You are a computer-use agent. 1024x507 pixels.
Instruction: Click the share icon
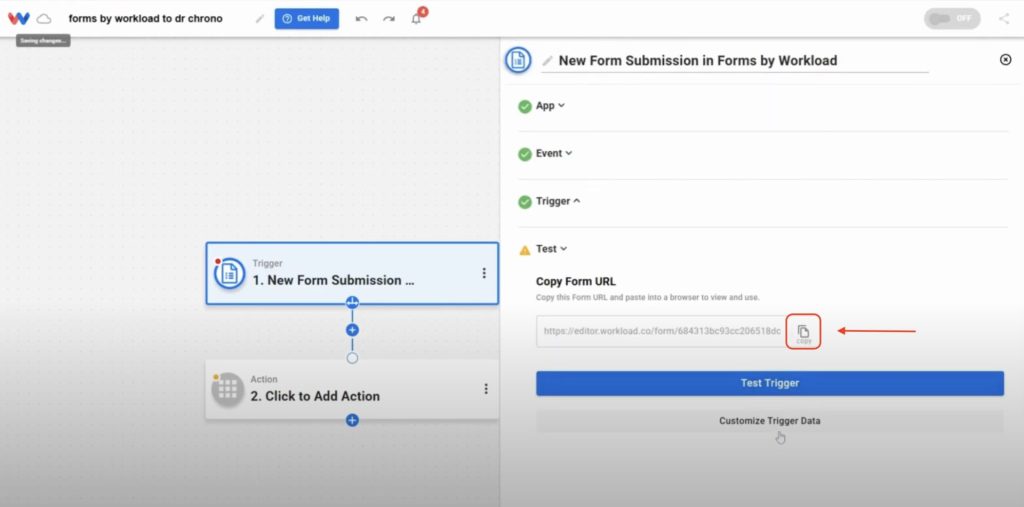coord(1004,18)
